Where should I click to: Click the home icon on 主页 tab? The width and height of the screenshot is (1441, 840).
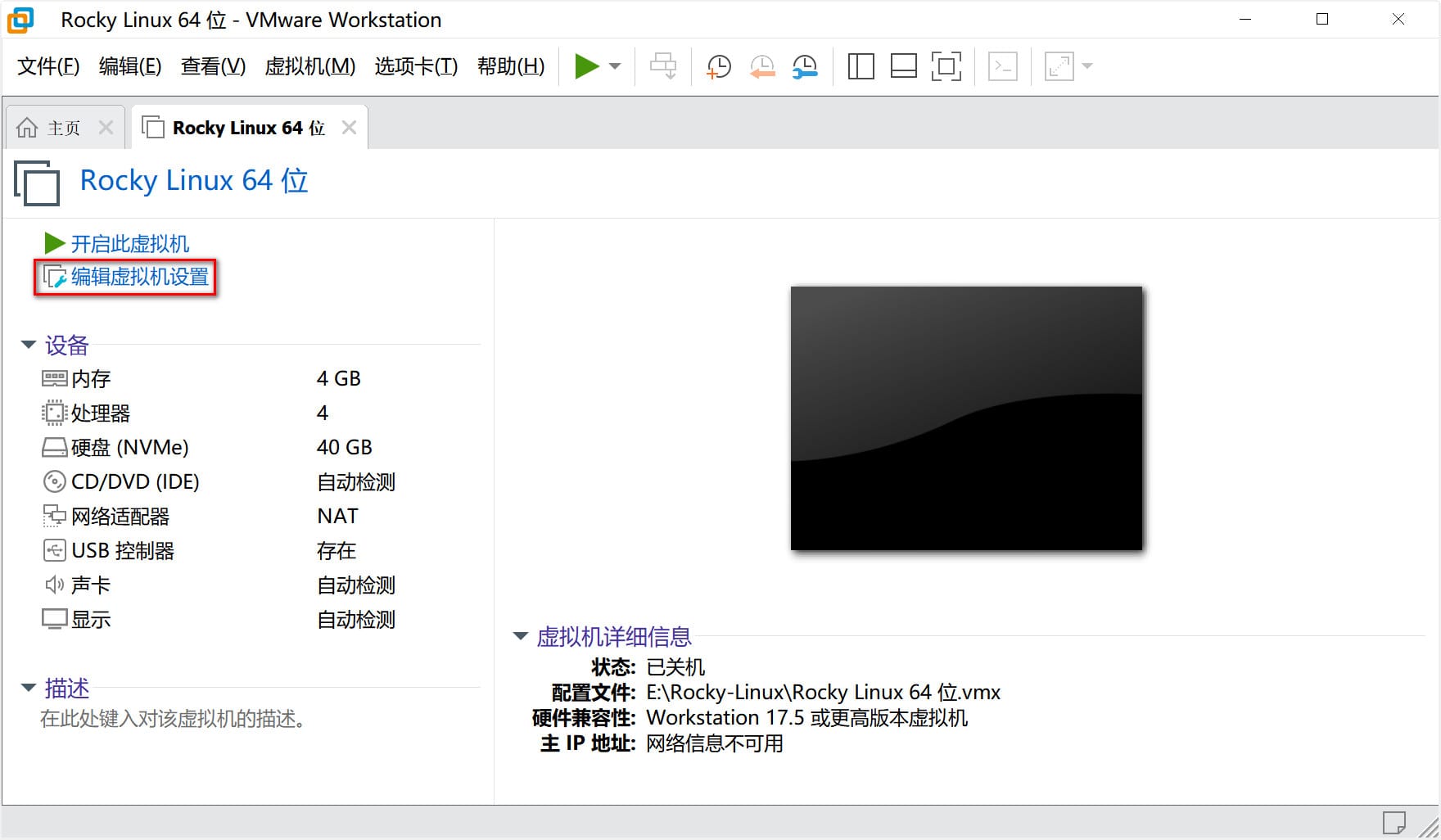point(27,128)
